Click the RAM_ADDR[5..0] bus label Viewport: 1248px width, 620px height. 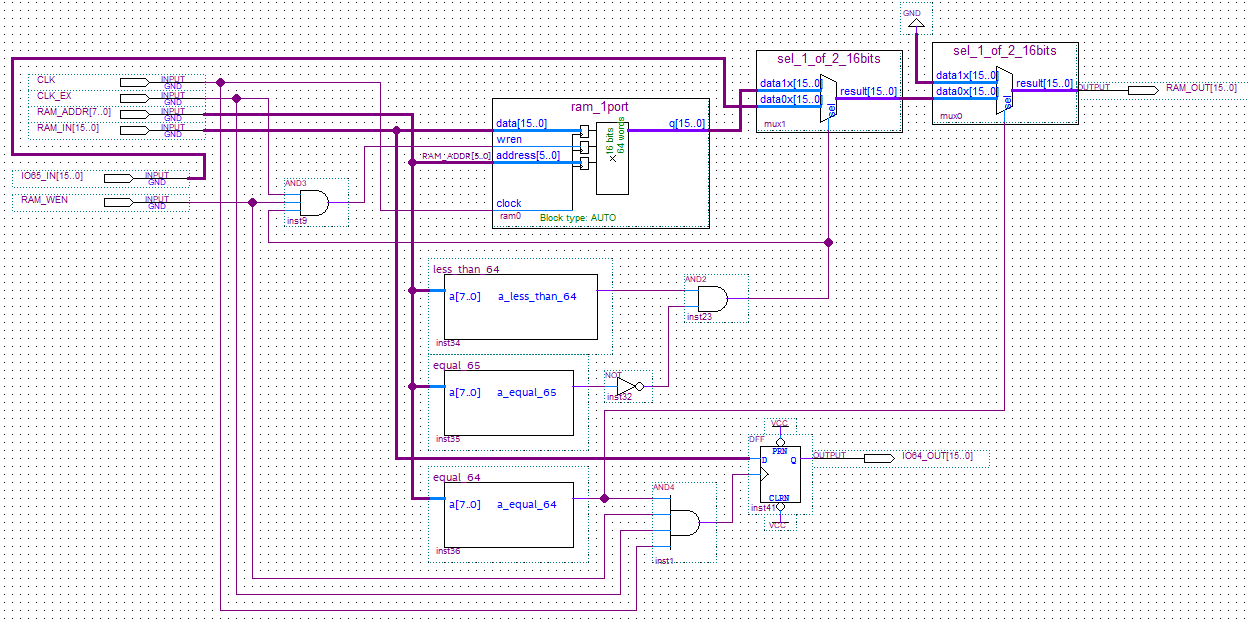pyautogui.click(x=455, y=157)
